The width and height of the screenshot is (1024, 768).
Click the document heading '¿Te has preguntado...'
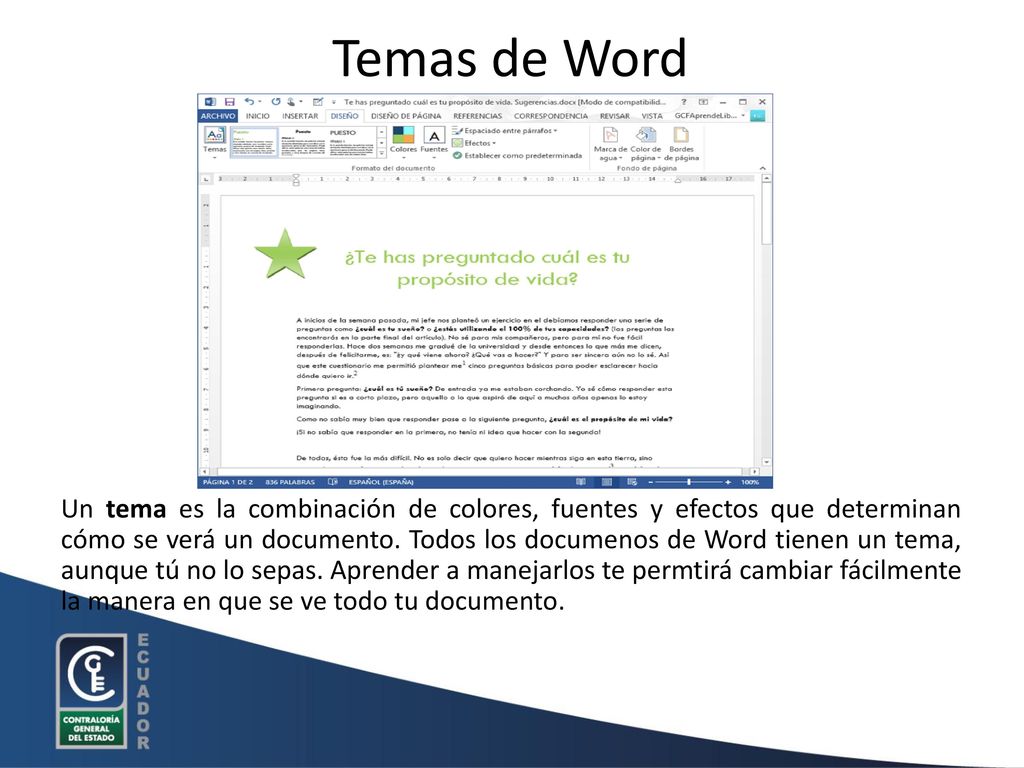[487, 268]
